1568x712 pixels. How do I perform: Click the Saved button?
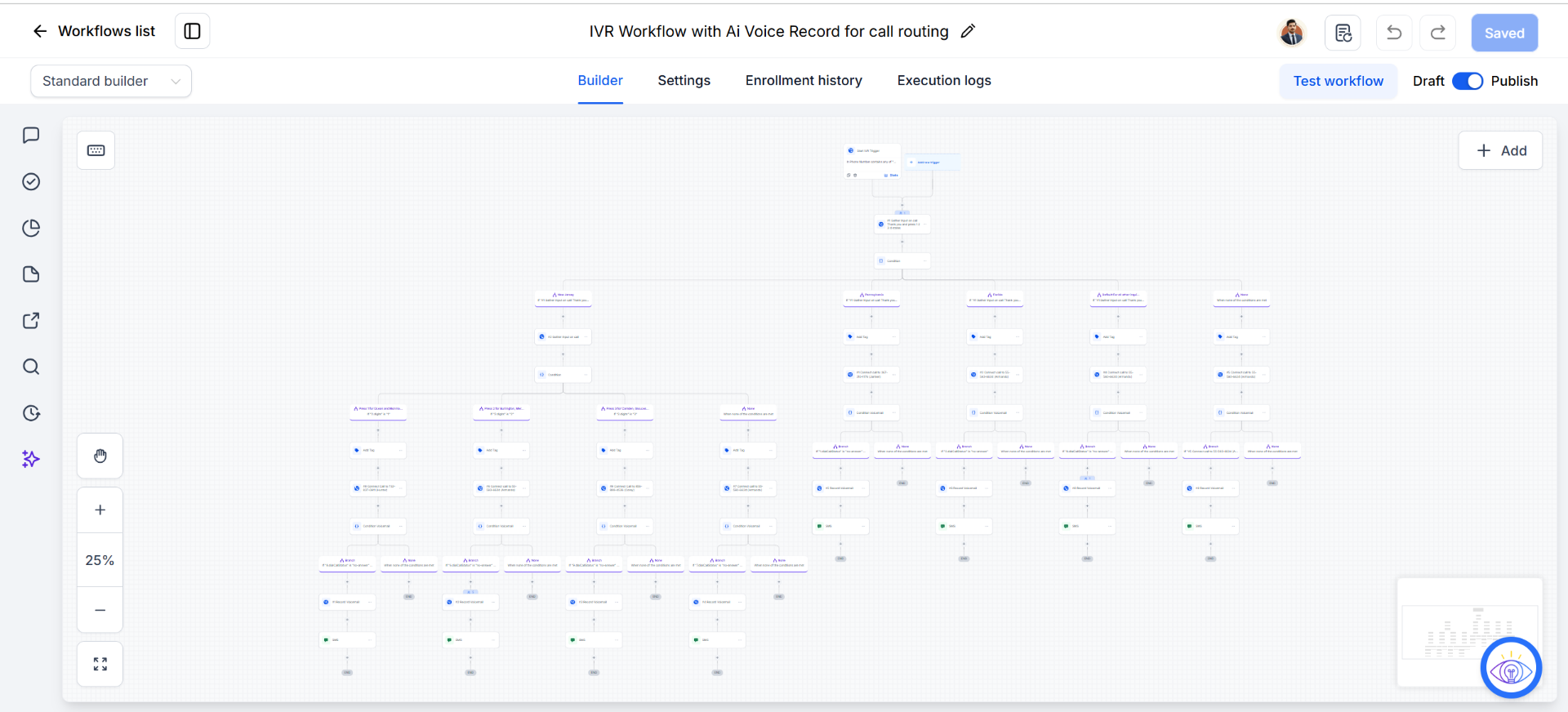click(x=1504, y=33)
